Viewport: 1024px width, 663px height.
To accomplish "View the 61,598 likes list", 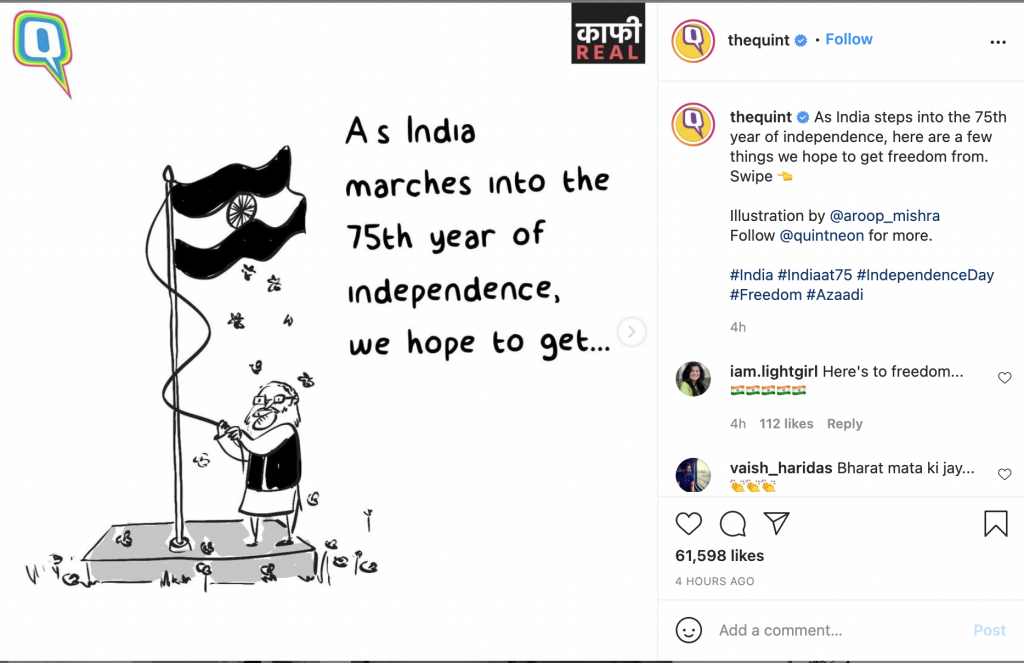I will coord(719,555).
